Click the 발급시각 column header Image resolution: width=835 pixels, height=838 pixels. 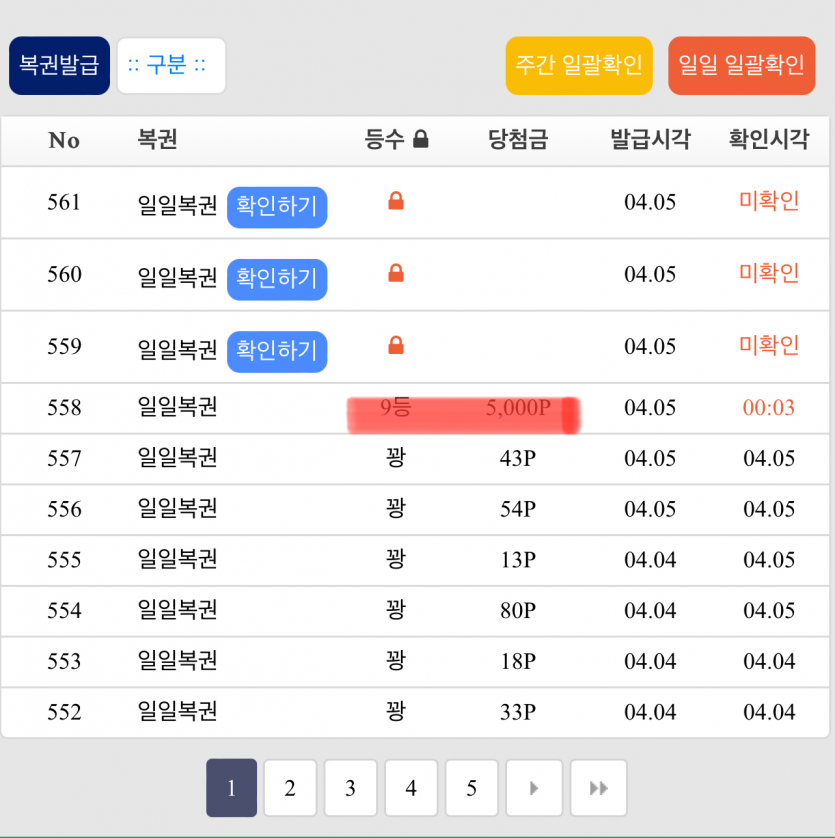point(651,139)
